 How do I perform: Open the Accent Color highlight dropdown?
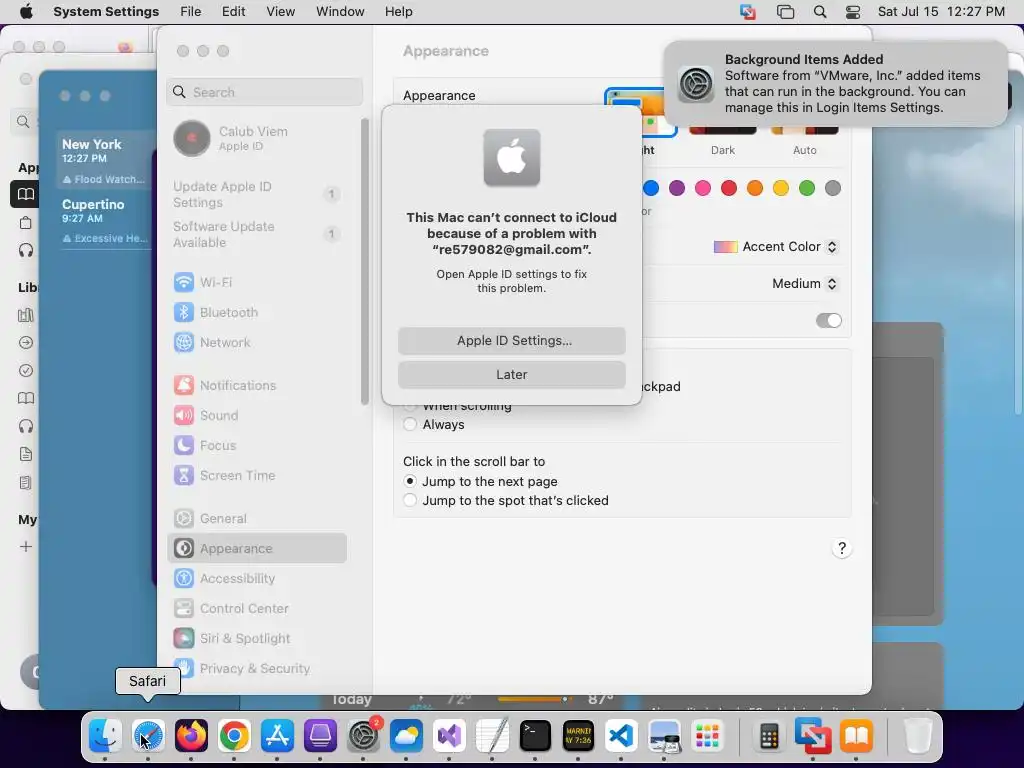pos(776,247)
